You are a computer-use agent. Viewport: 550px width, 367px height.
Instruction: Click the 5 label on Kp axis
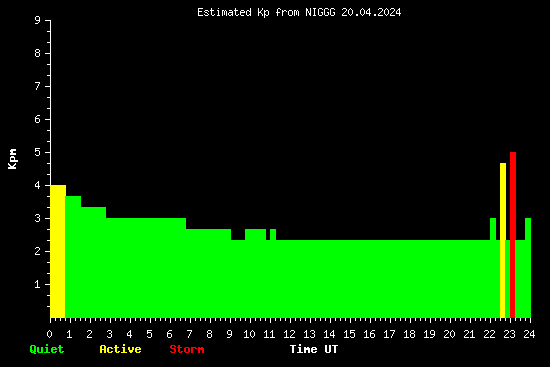pos(38,152)
